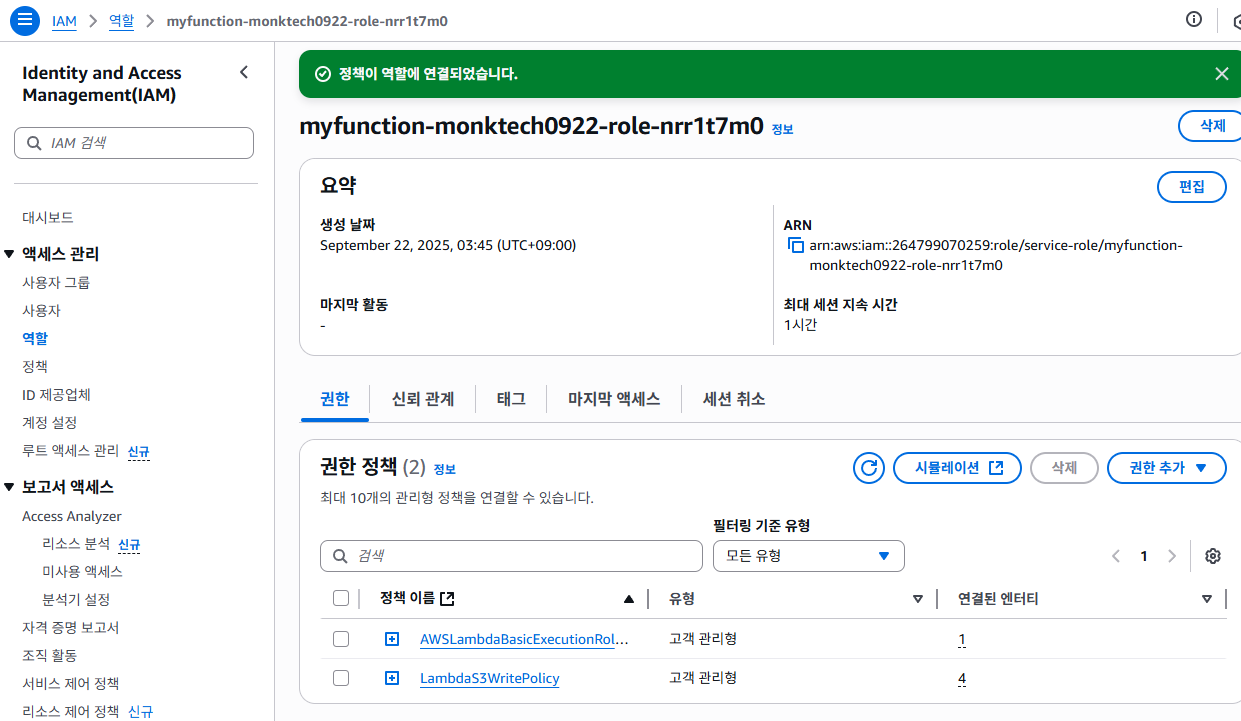
Task: Switch to the 태그 tab
Action: coord(510,399)
